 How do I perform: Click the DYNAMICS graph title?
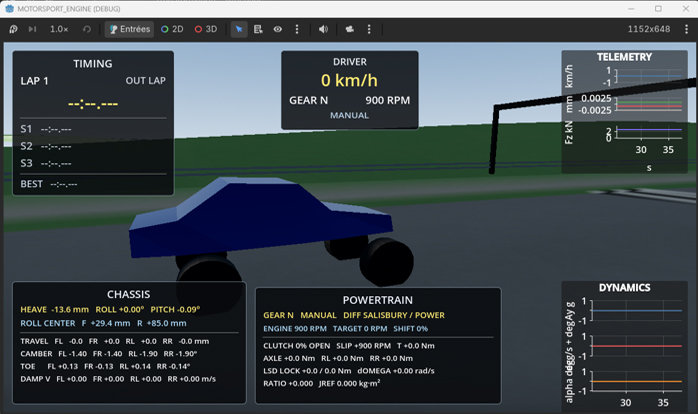(x=625, y=288)
